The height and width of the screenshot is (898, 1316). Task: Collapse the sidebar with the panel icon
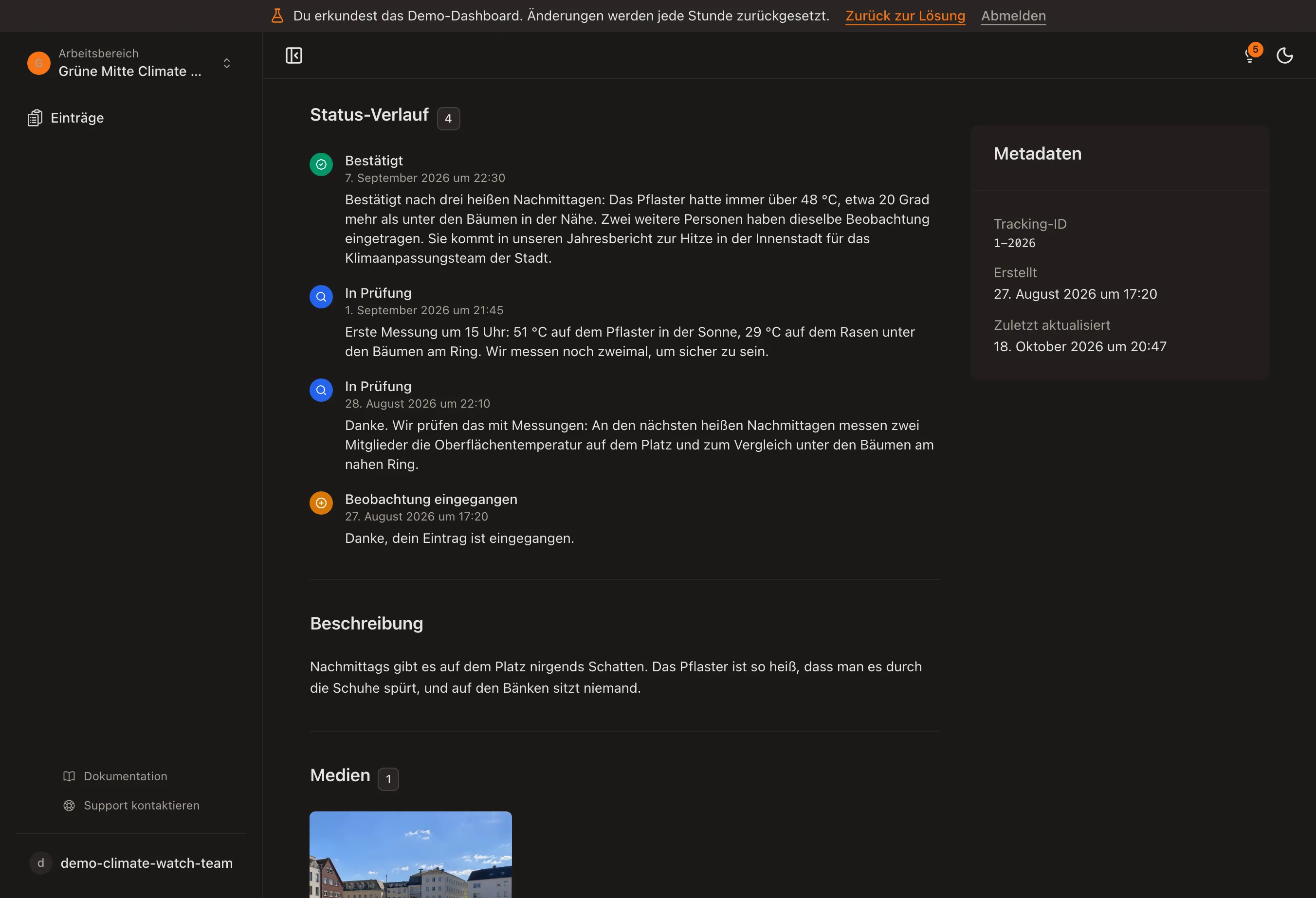[x=293, y=55]
